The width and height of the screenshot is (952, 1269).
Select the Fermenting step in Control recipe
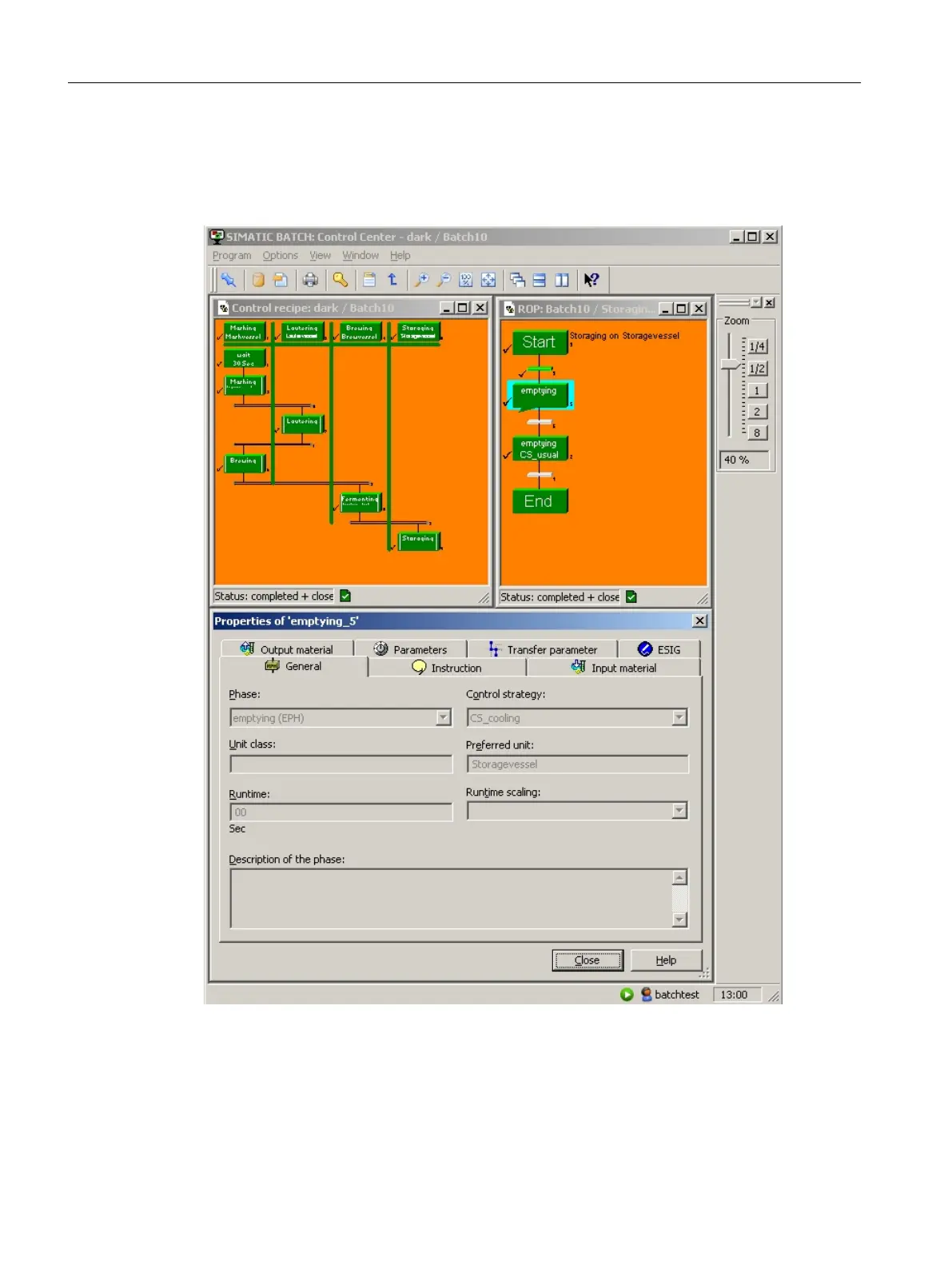point(360,502)
